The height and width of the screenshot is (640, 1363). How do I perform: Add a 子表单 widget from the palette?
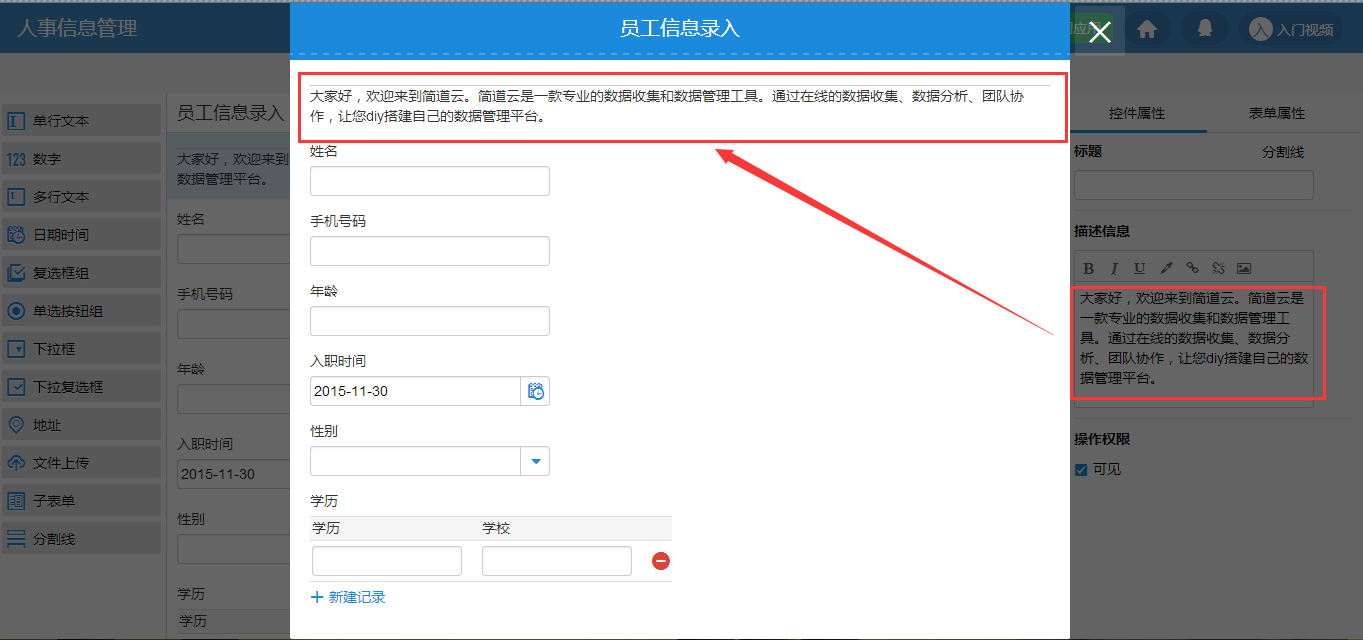point(81,501)
